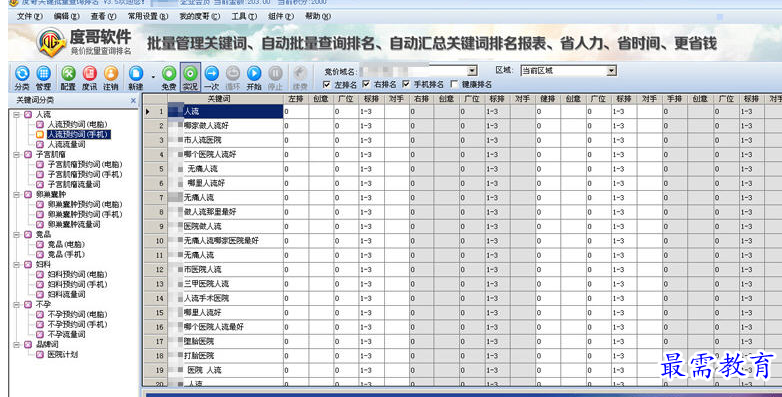Collapse the 卵巢囊肿 tree node
This screenshot has width=782, height=397.
tap(16, 195)
